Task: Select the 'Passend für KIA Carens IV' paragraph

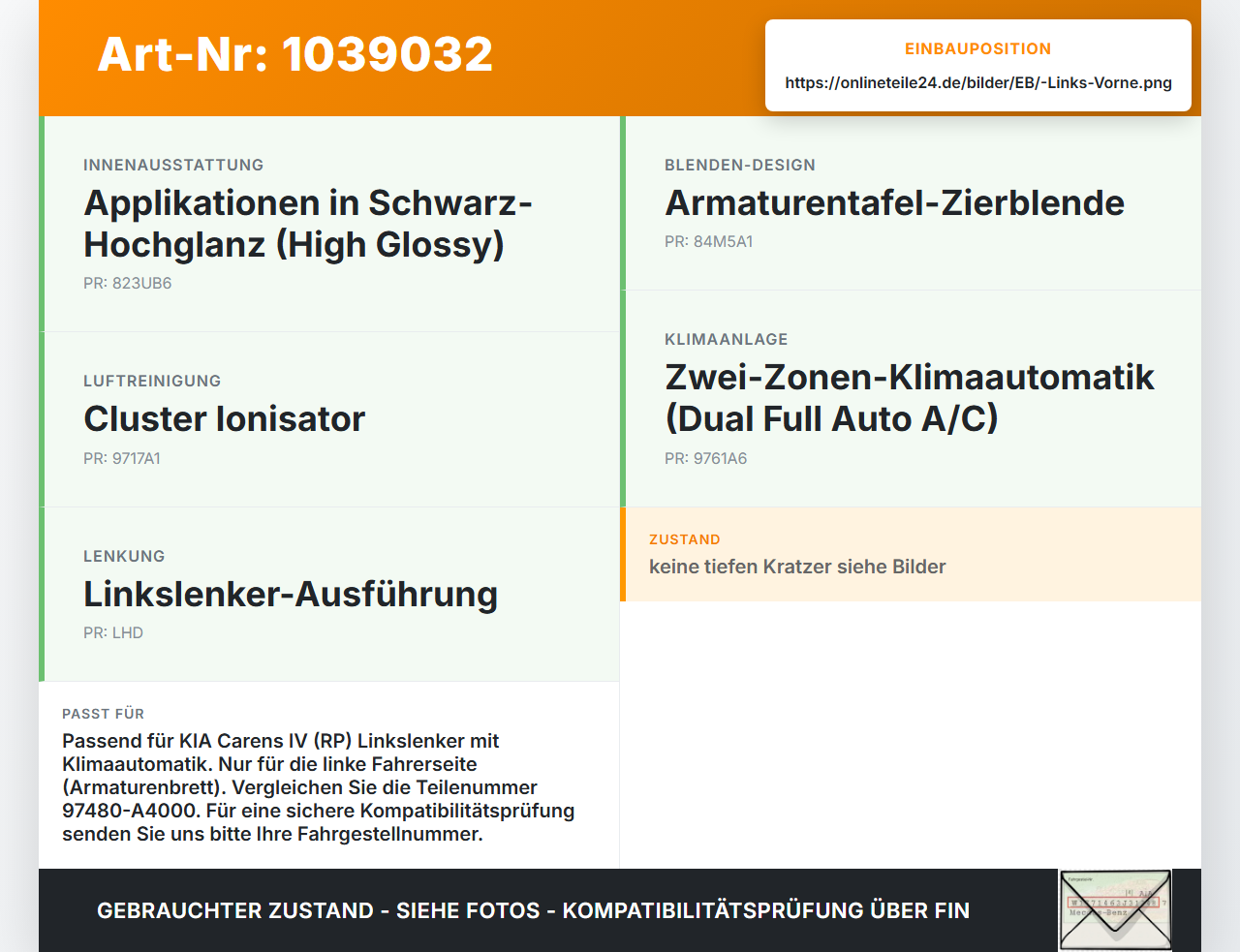Action: 319,787
